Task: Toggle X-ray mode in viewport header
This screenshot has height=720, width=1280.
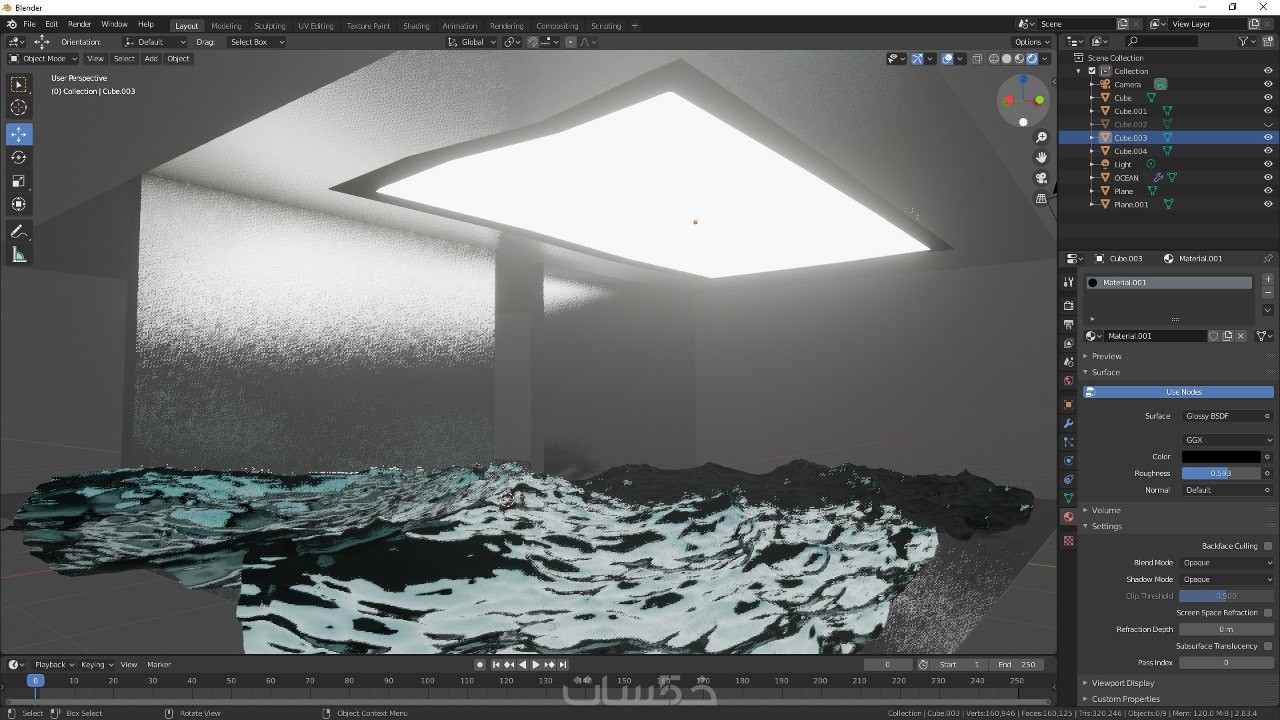Action: 978,58
